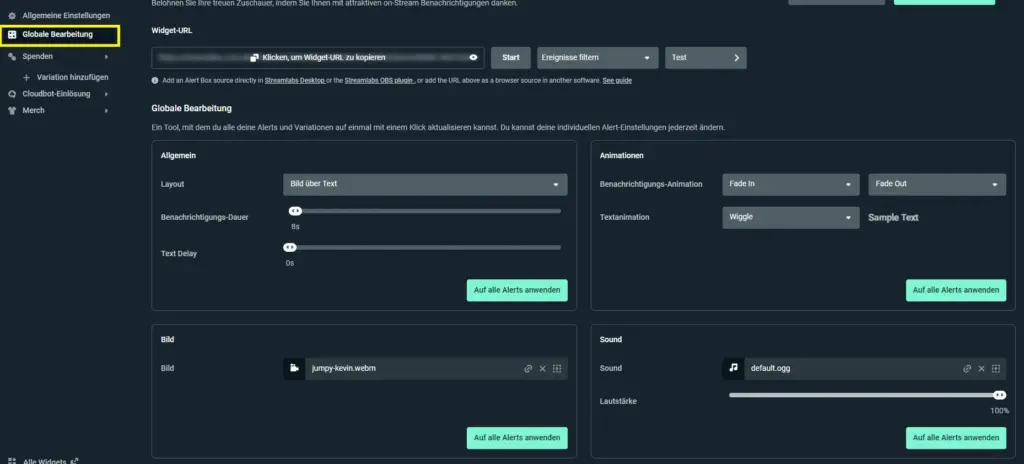Click the grid icon beside Globale Bearbeitung

pos(12,35)
